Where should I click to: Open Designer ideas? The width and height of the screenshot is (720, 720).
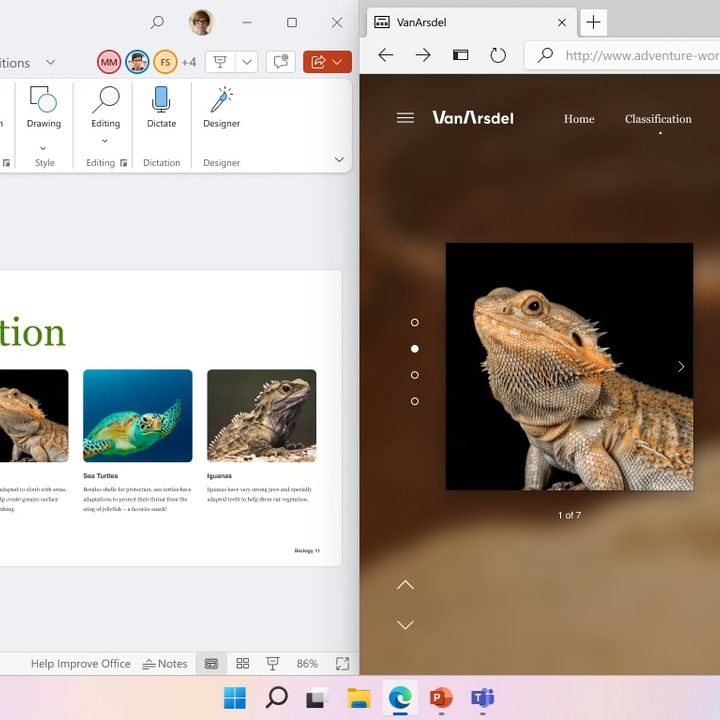click(x=221, y=107)
